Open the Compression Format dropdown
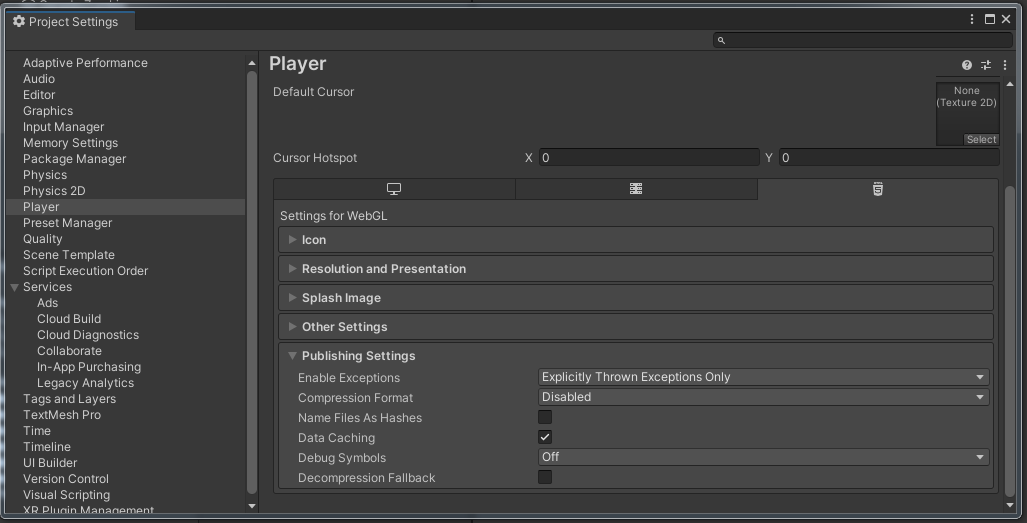Screen dimensions: 1027x523 pyautogui.click(x=763, y=397)
